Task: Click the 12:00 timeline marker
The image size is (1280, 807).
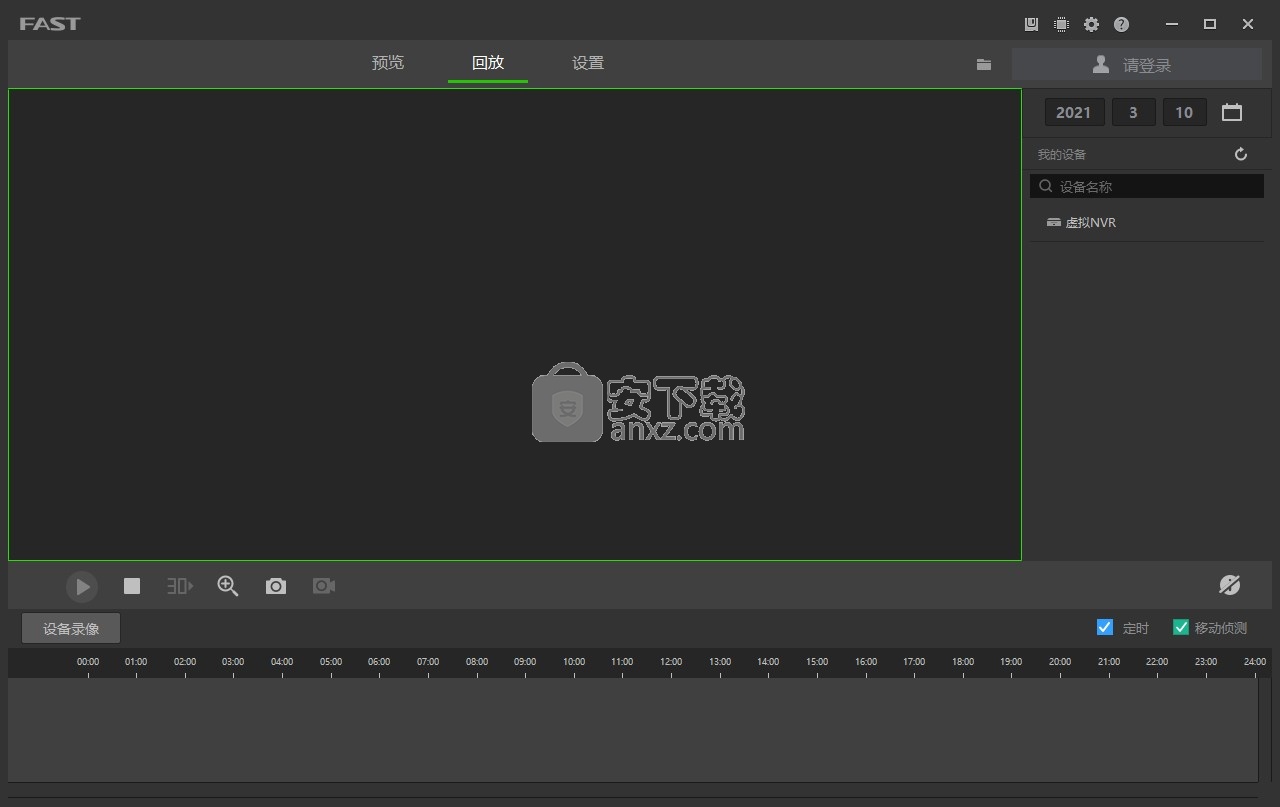Action: (671, 662)
